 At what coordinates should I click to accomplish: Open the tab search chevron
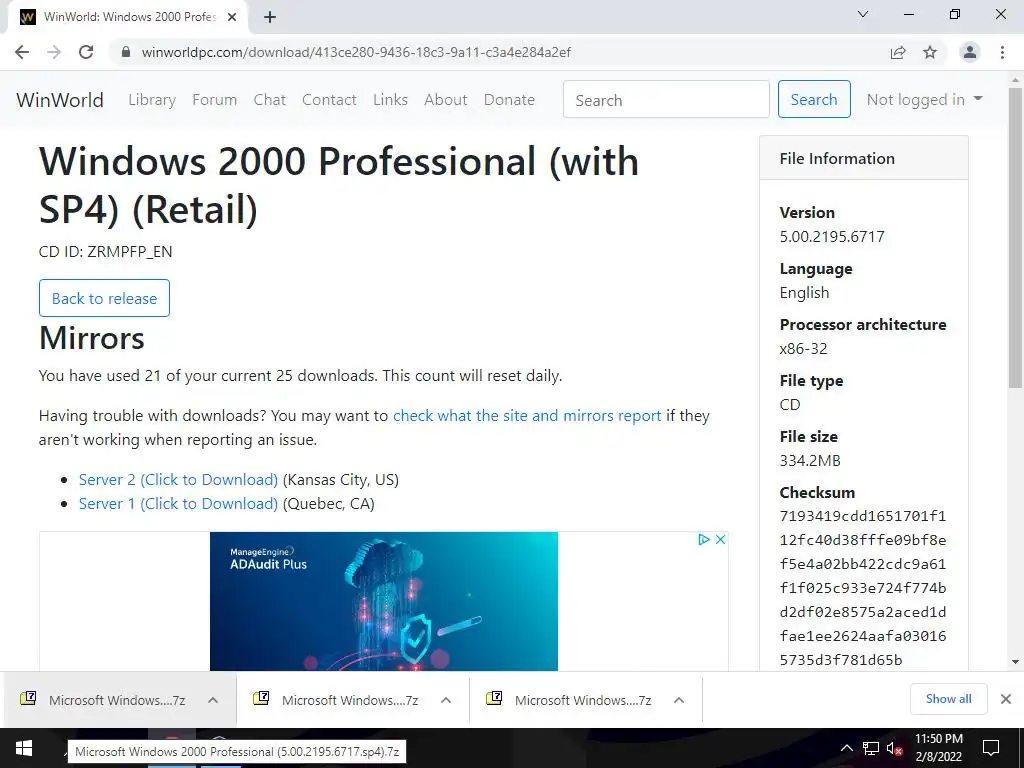(863, 14)
